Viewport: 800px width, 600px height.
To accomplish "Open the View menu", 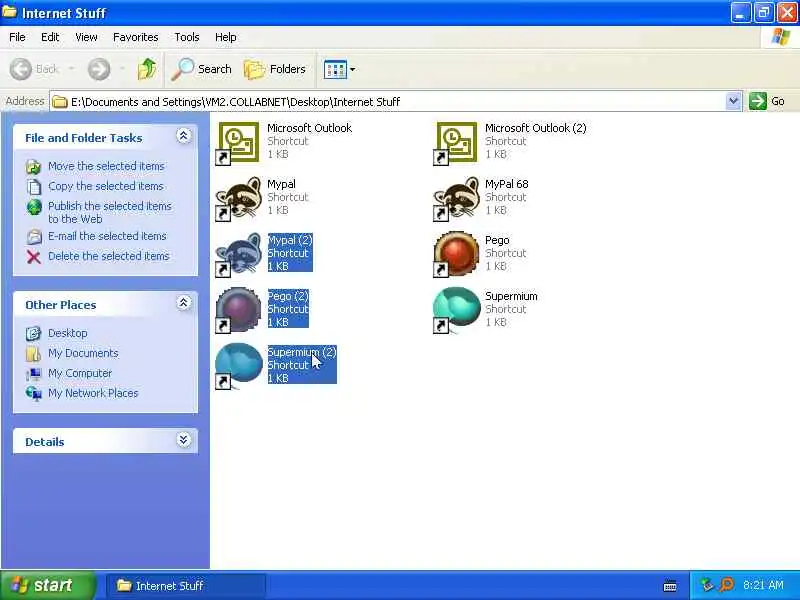I will [86, 37].
